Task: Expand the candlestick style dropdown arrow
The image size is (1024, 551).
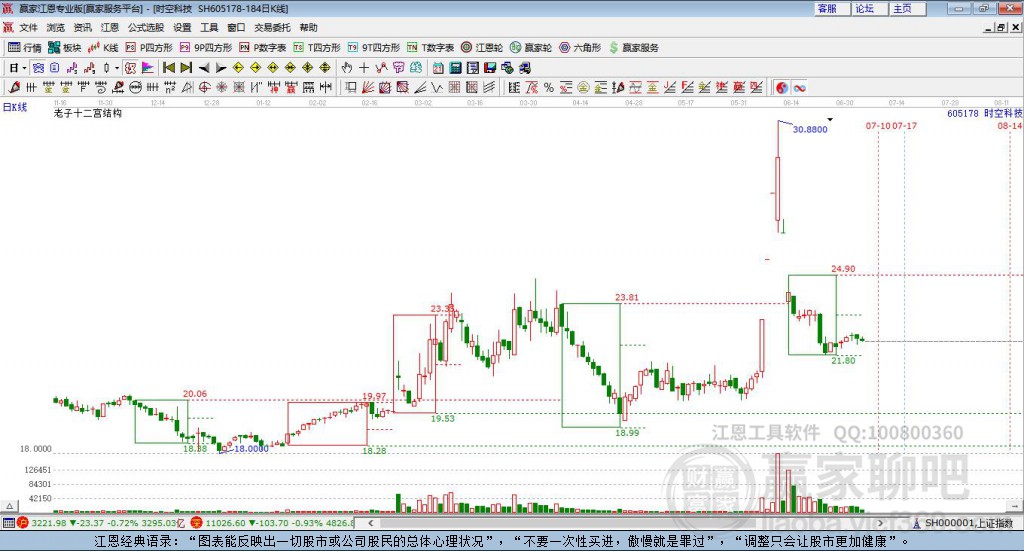Action: (117, 68)
